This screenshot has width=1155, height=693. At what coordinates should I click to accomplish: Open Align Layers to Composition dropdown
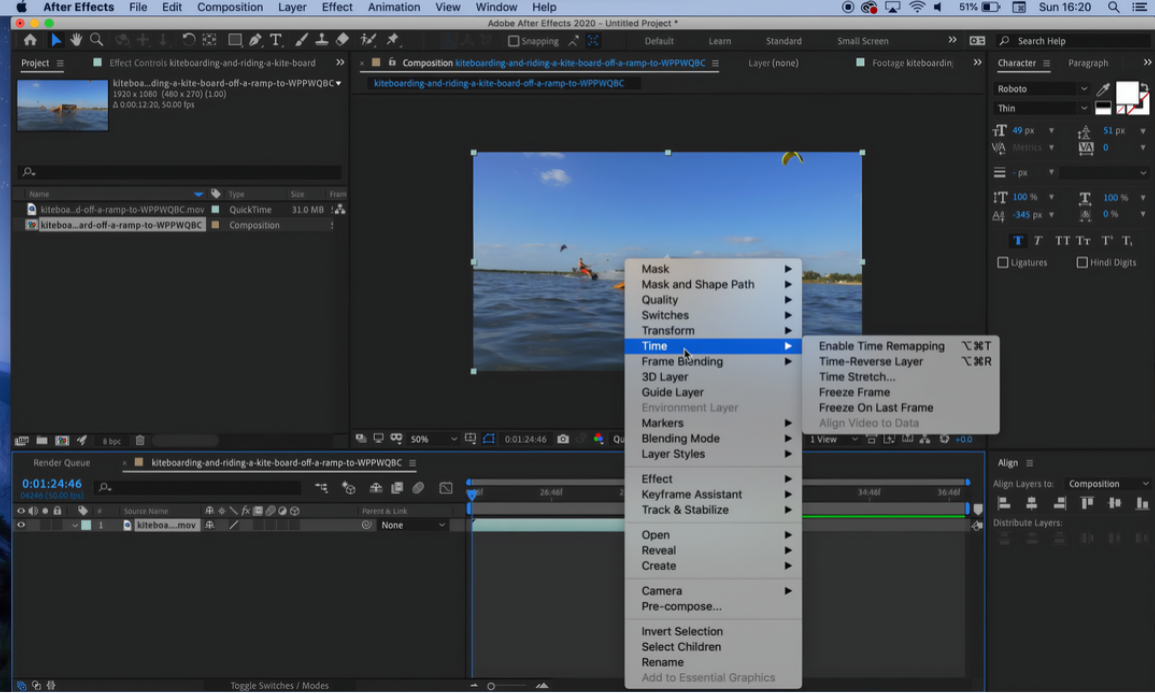pyautogui.click(x=1106, y=484)
